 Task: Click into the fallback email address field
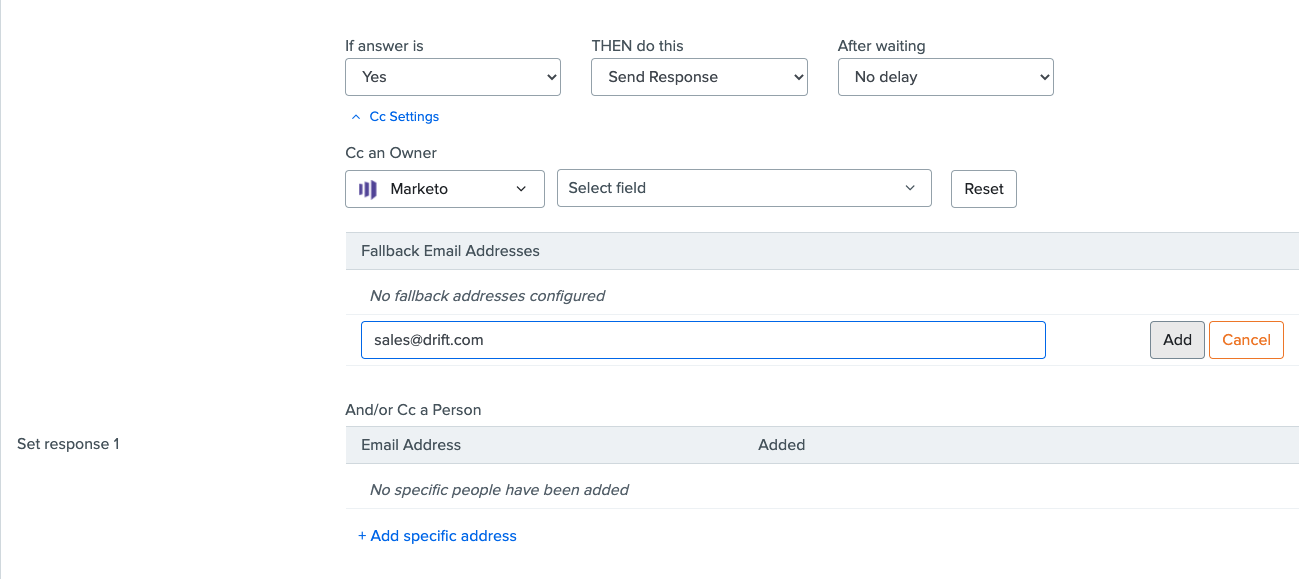703,340
